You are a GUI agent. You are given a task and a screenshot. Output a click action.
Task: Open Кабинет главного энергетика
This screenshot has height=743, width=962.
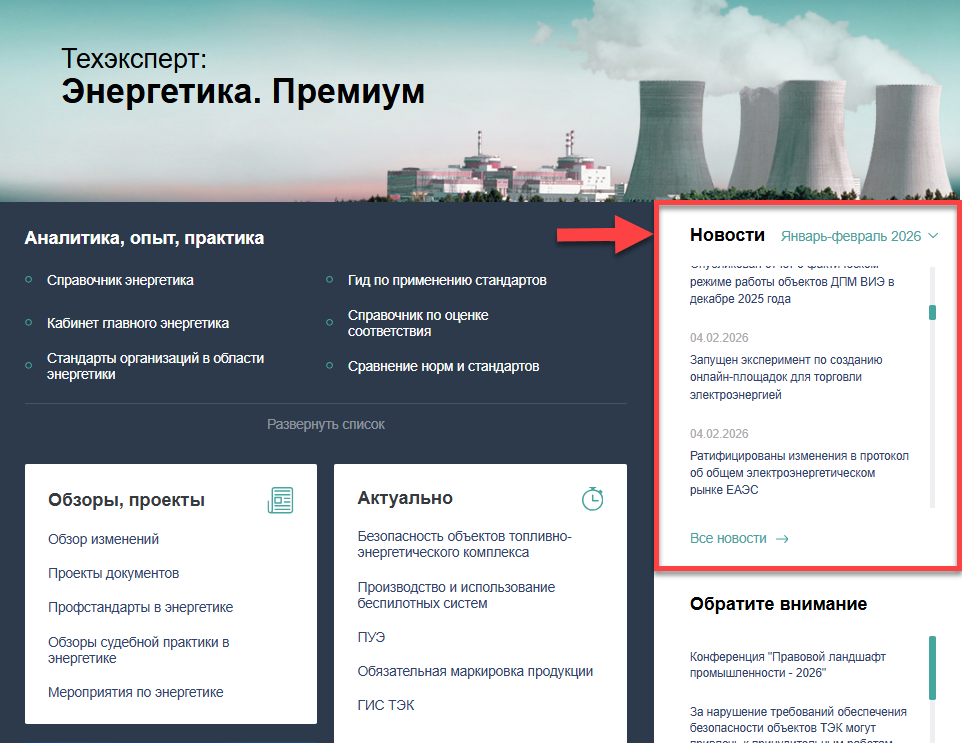pos(138,323)
